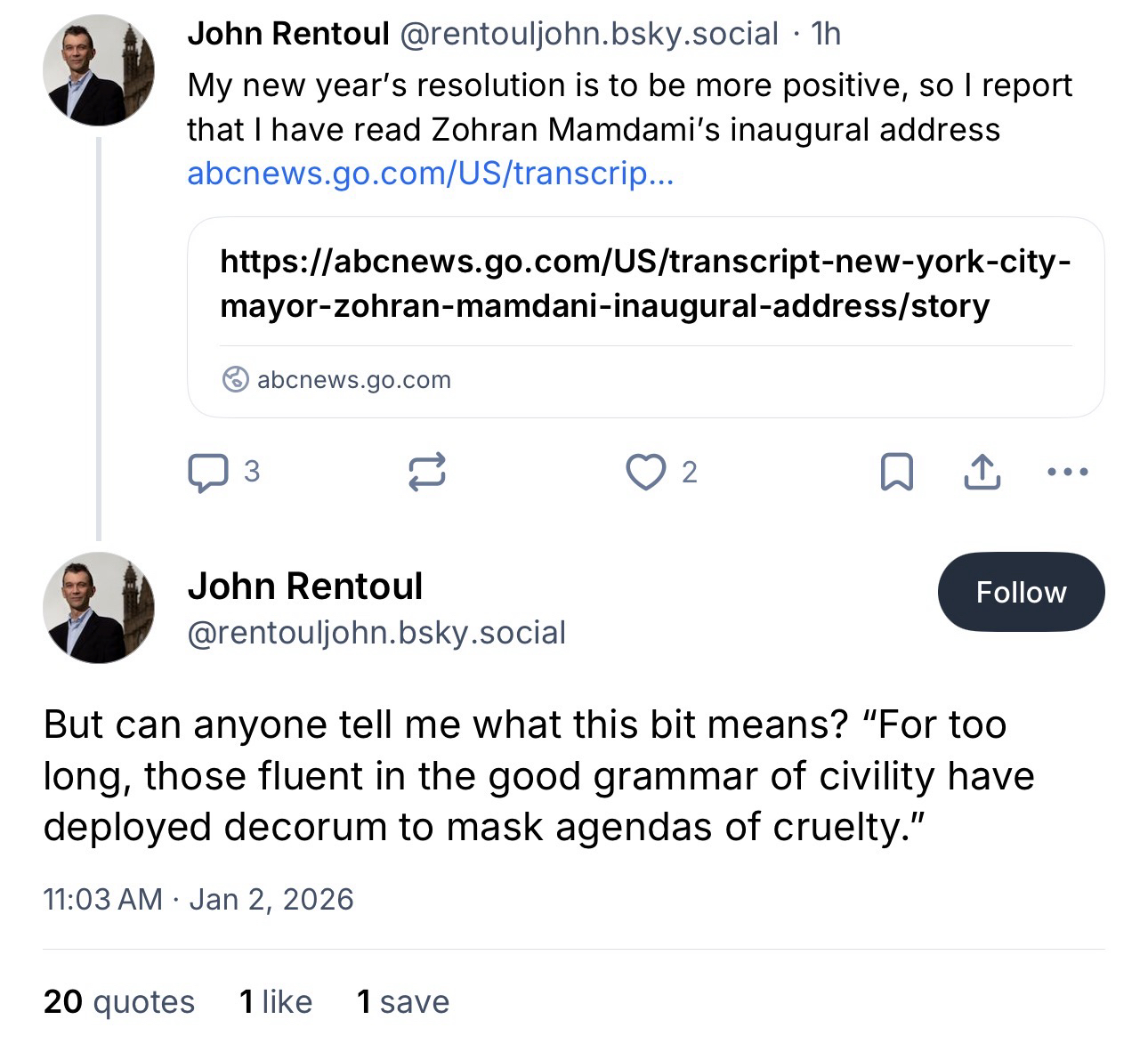Image resolution: width=1148 pixels, height=1044 pixels.
Task: Click the reply speech bubble icon
Action: 207,472
